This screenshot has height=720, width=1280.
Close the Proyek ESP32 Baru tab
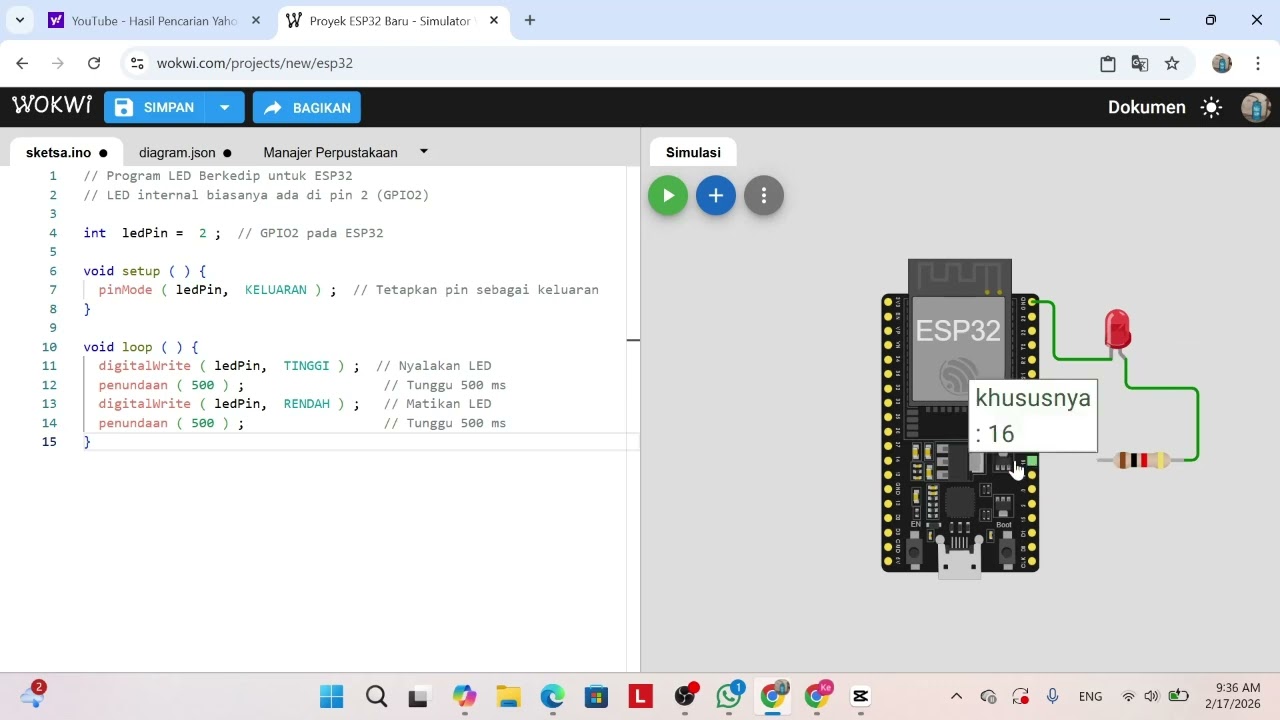tap(492, 20)
